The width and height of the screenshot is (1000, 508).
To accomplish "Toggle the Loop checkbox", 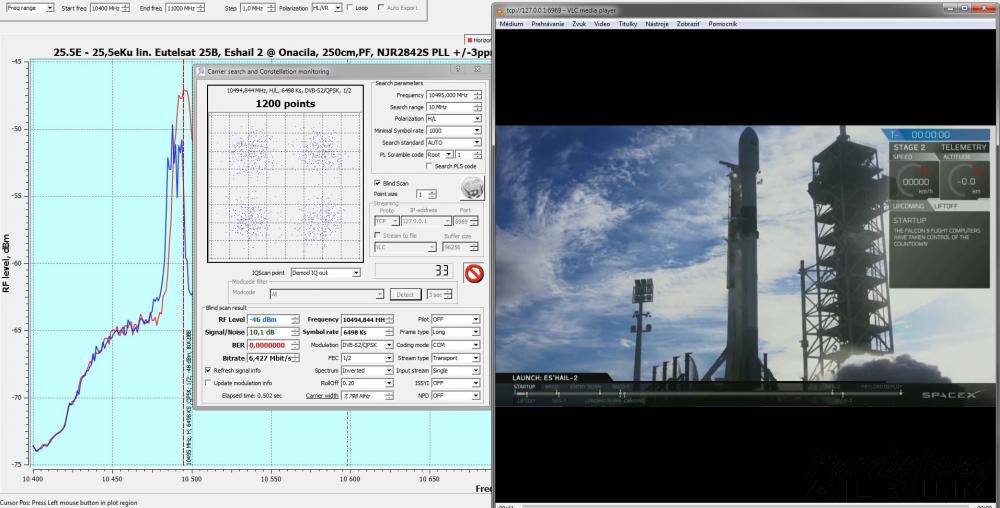I will (x=349, y=7).
